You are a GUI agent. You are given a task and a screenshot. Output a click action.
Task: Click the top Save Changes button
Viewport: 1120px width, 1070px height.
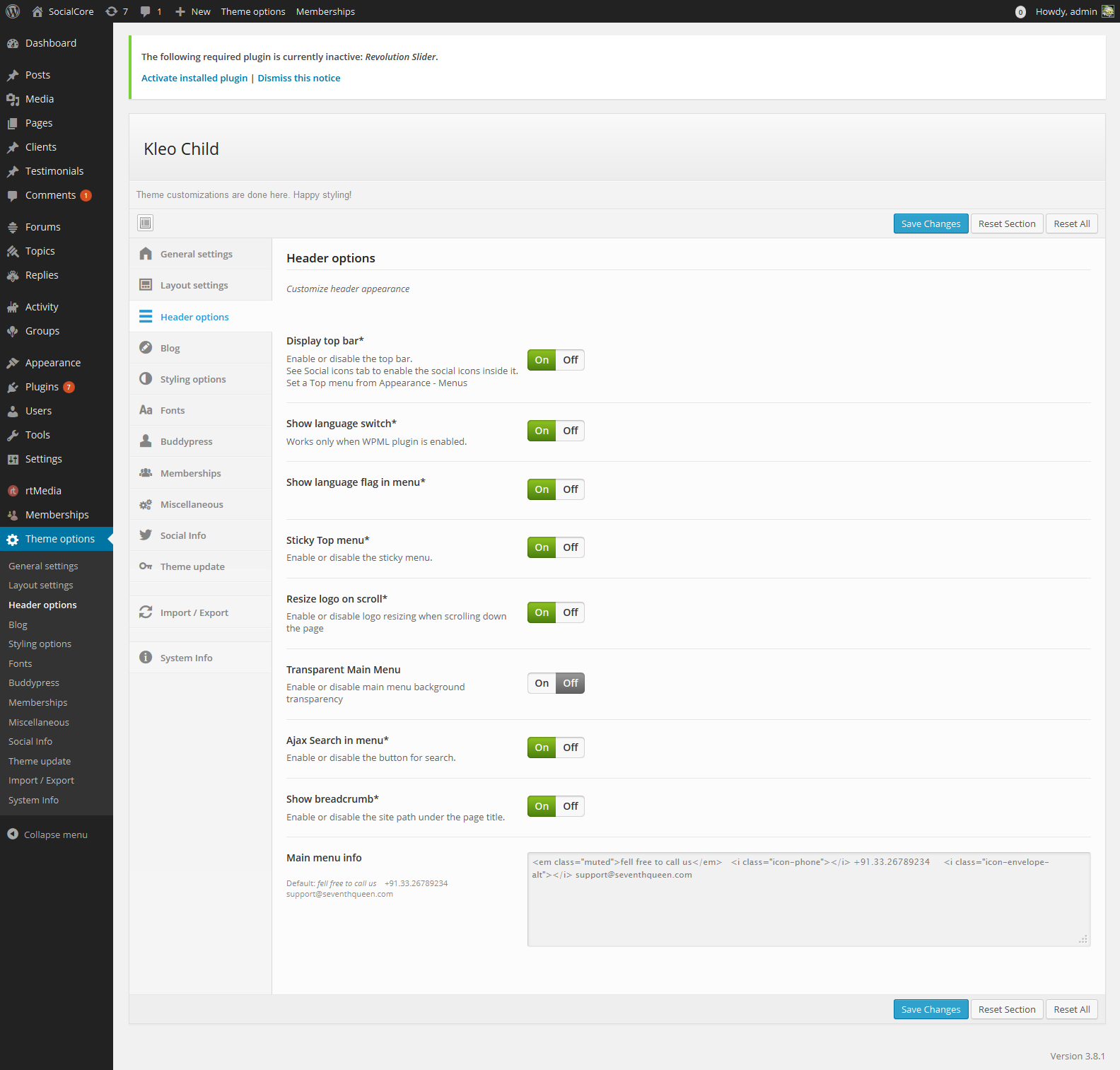(931, 223)
